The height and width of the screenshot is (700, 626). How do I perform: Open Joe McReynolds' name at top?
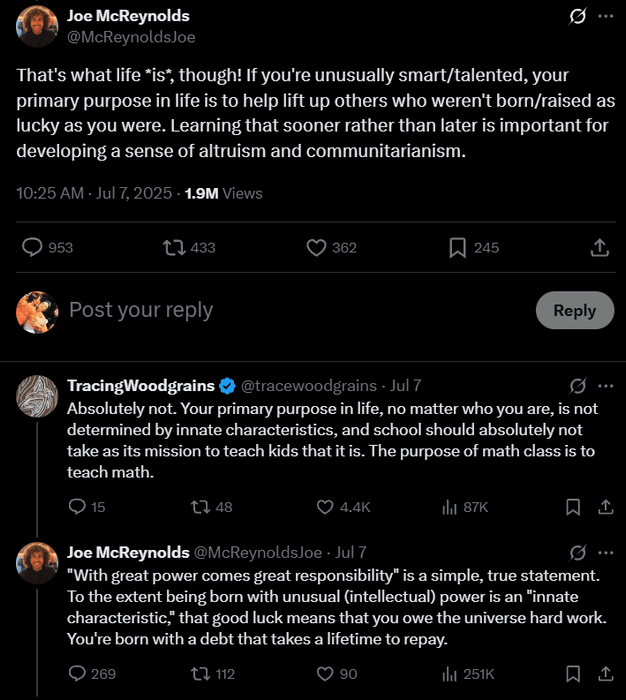tap(128, 16)
